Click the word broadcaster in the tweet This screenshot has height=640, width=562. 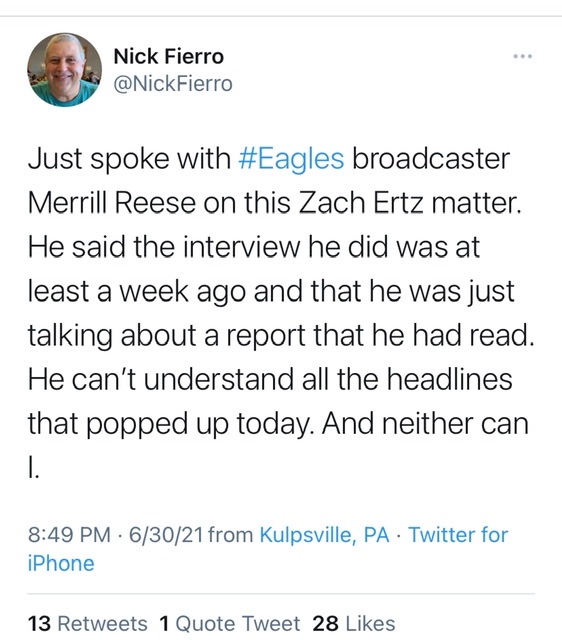[431, 158]
